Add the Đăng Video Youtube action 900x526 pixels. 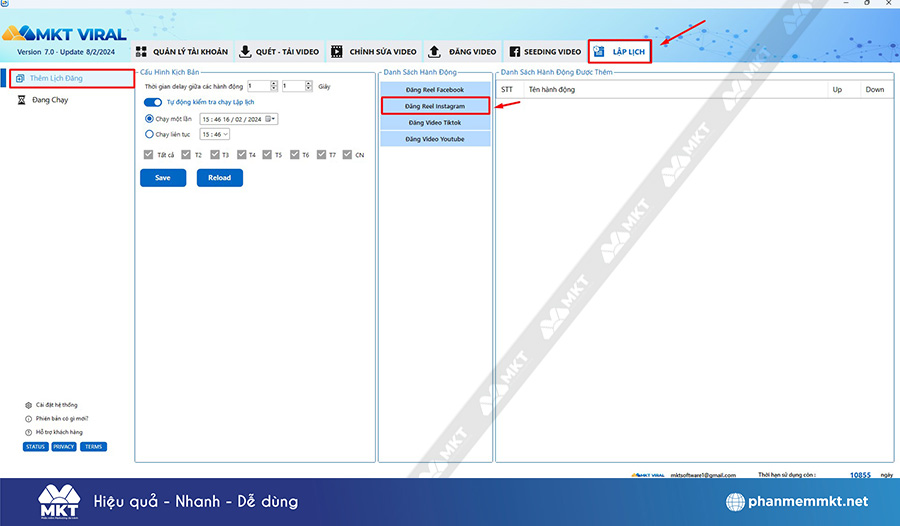click(435, 139)
